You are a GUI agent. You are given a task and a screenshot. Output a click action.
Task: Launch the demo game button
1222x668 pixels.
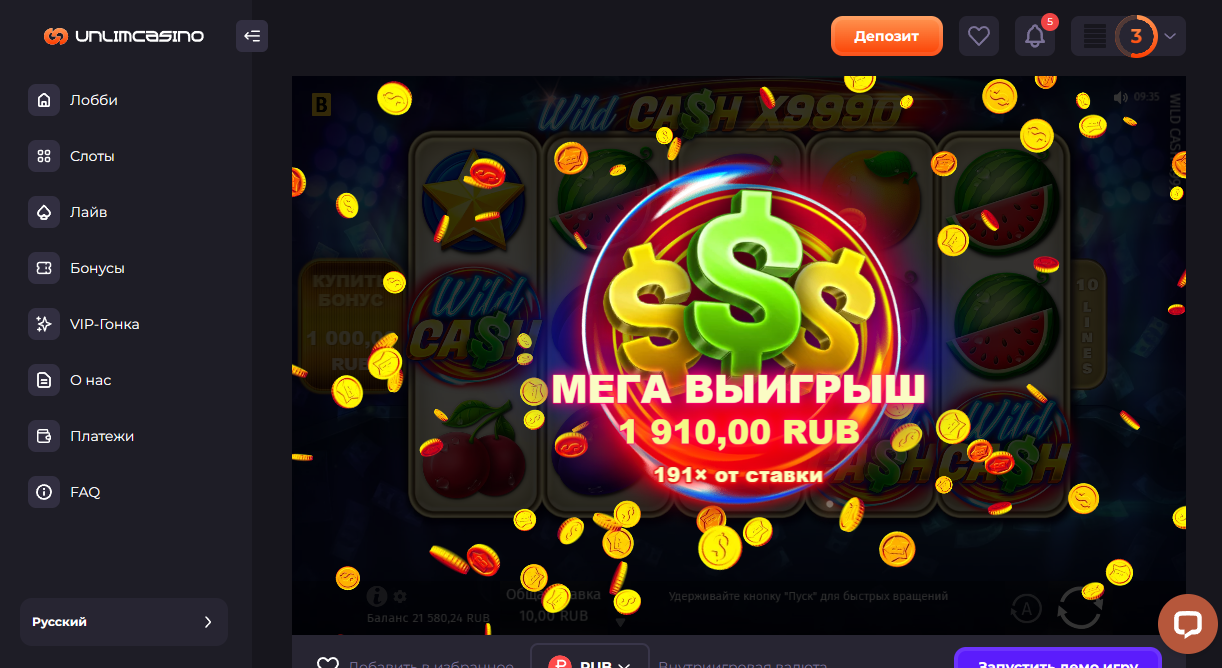click(x=1058, y=660)
